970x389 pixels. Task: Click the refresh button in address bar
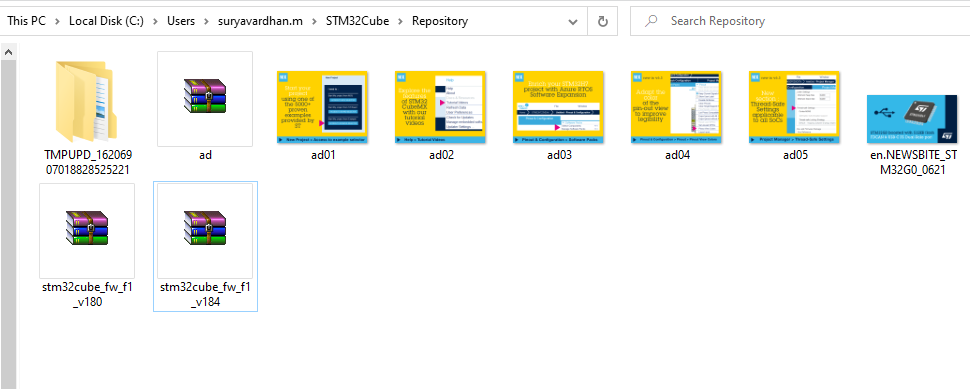click(603, 22)
